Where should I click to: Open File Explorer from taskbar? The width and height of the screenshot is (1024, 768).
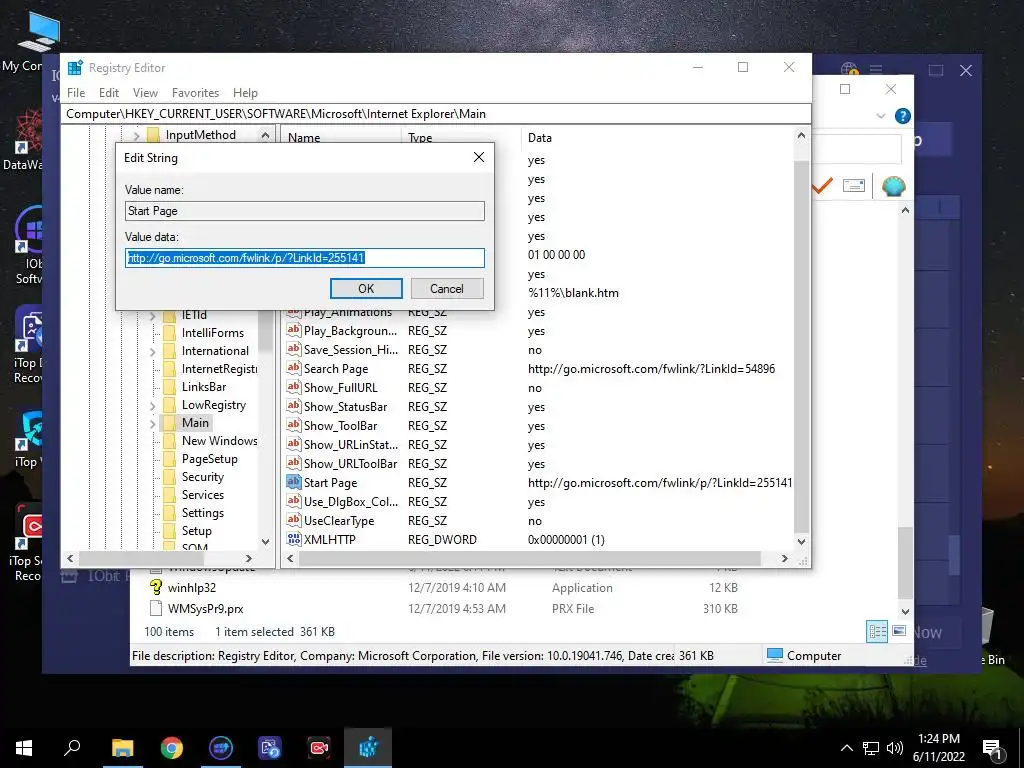122,748
